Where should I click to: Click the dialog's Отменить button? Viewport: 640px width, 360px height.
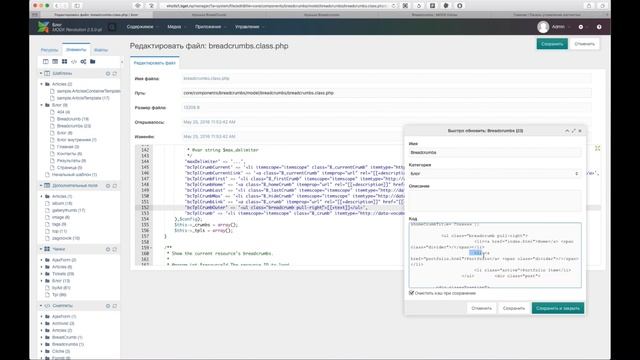point(482,308)
